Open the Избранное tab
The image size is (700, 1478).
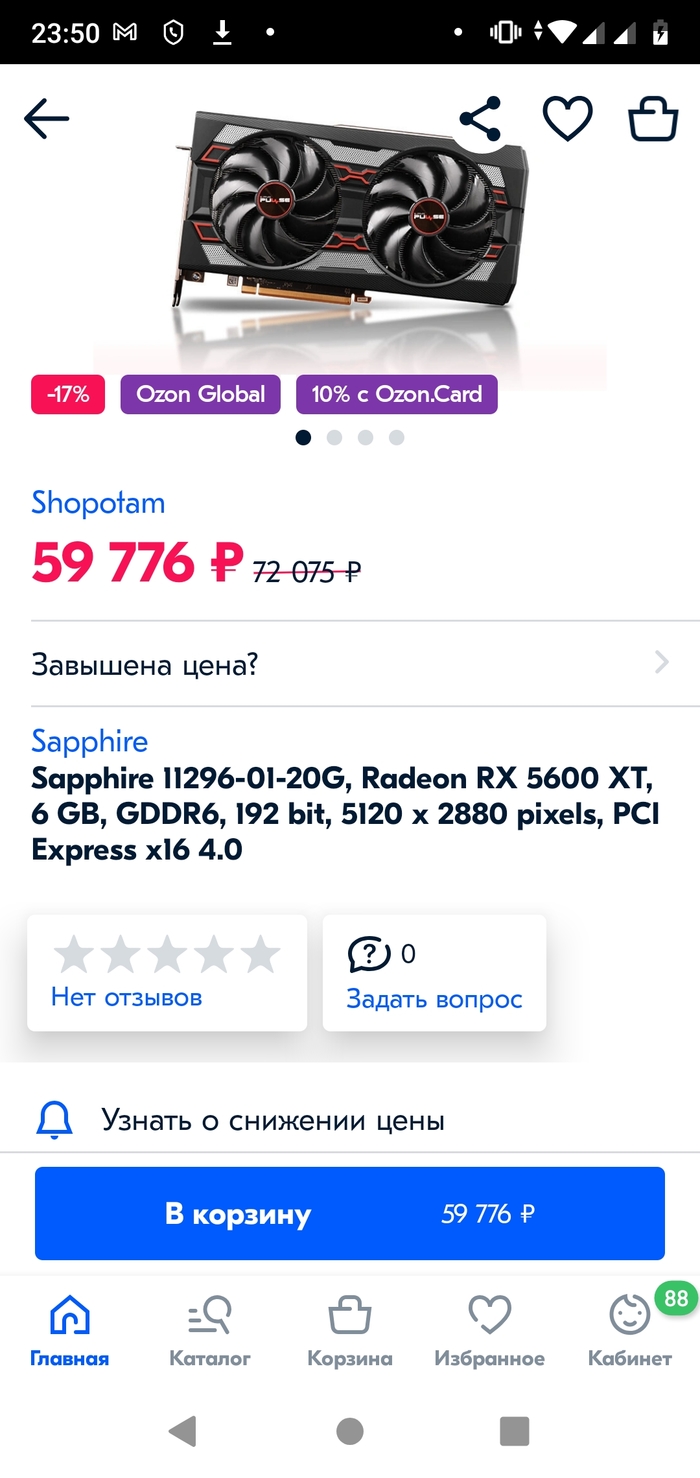point(489,1331)
